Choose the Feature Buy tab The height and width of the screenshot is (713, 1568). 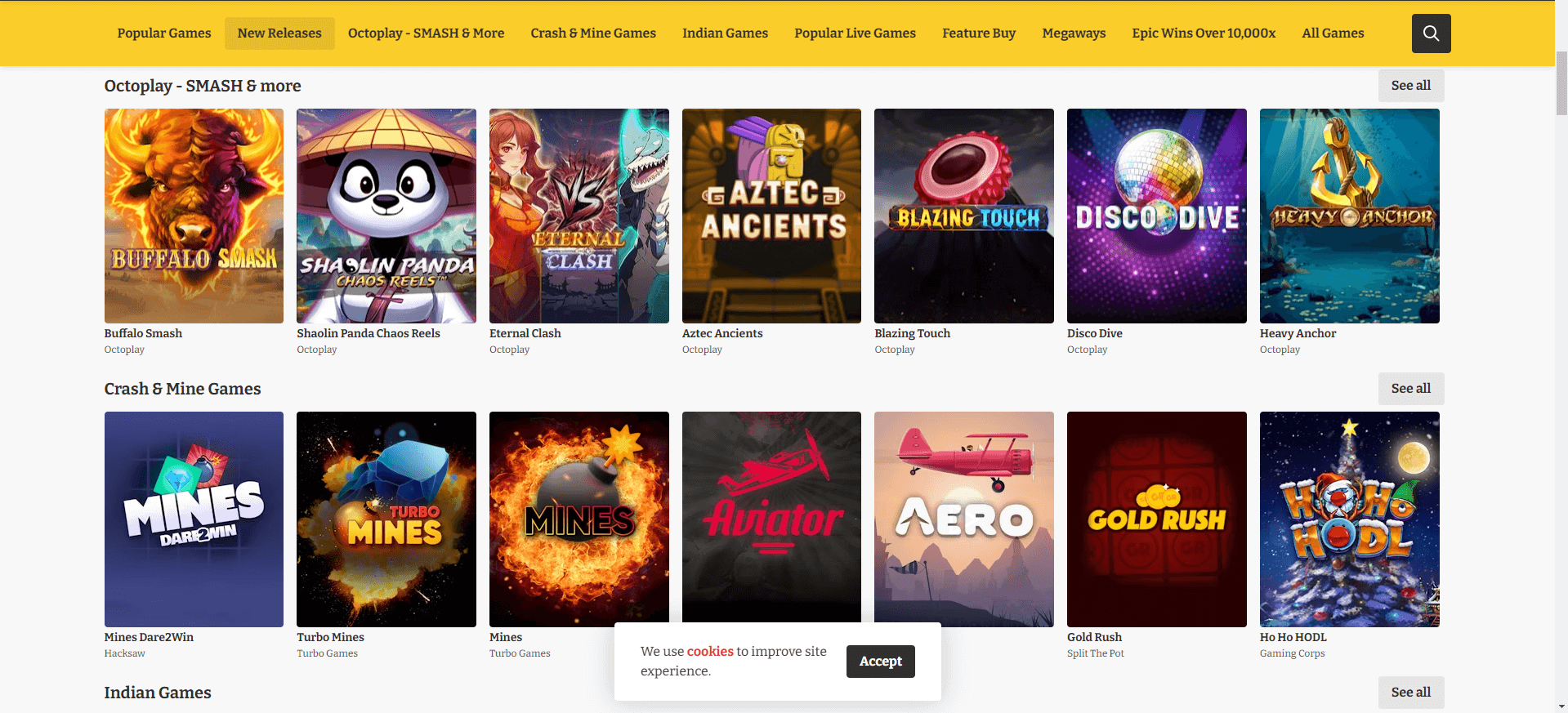coord(979,33)
